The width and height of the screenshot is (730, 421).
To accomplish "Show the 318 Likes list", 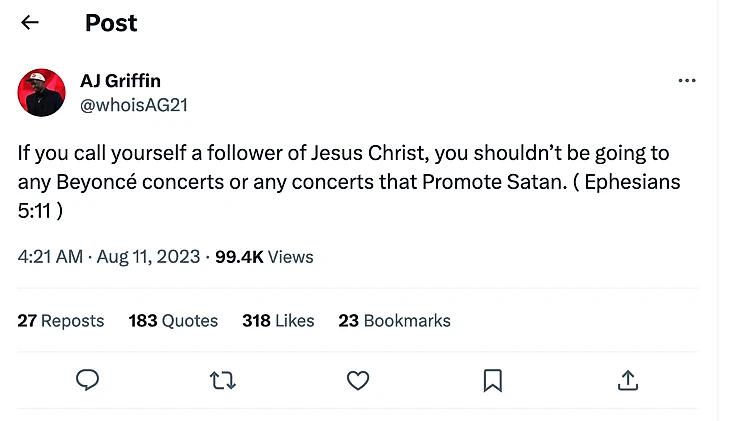I will coord(278,321).
